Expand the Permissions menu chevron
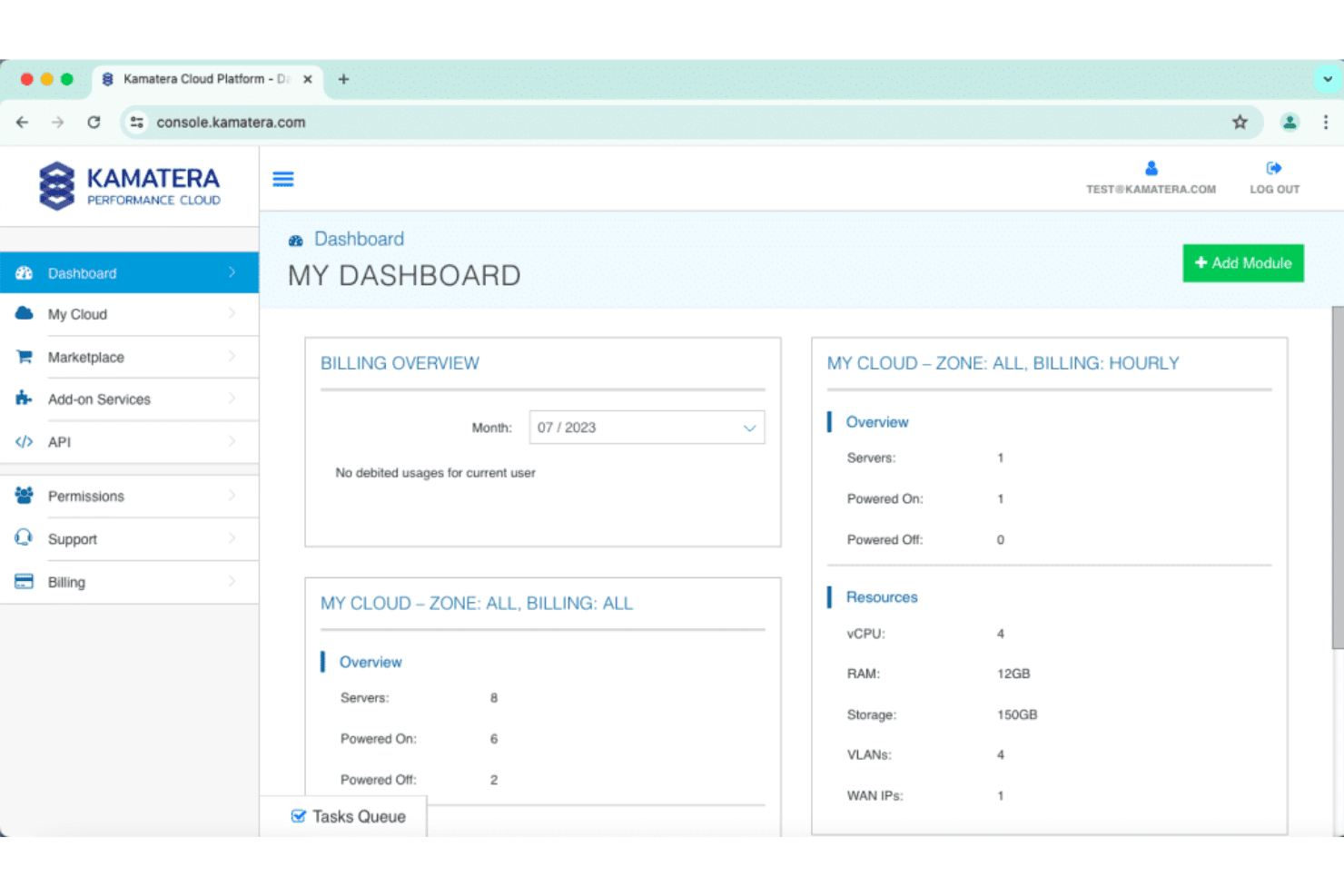The width and height of the screenshot is (1344, 896). pos(232,495)
